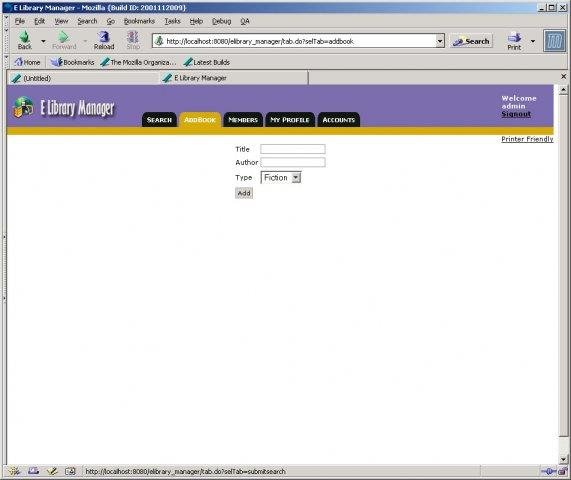Click the Navigator icon in status bar
This screenshot has height=480, width=571.
point(15,471)
